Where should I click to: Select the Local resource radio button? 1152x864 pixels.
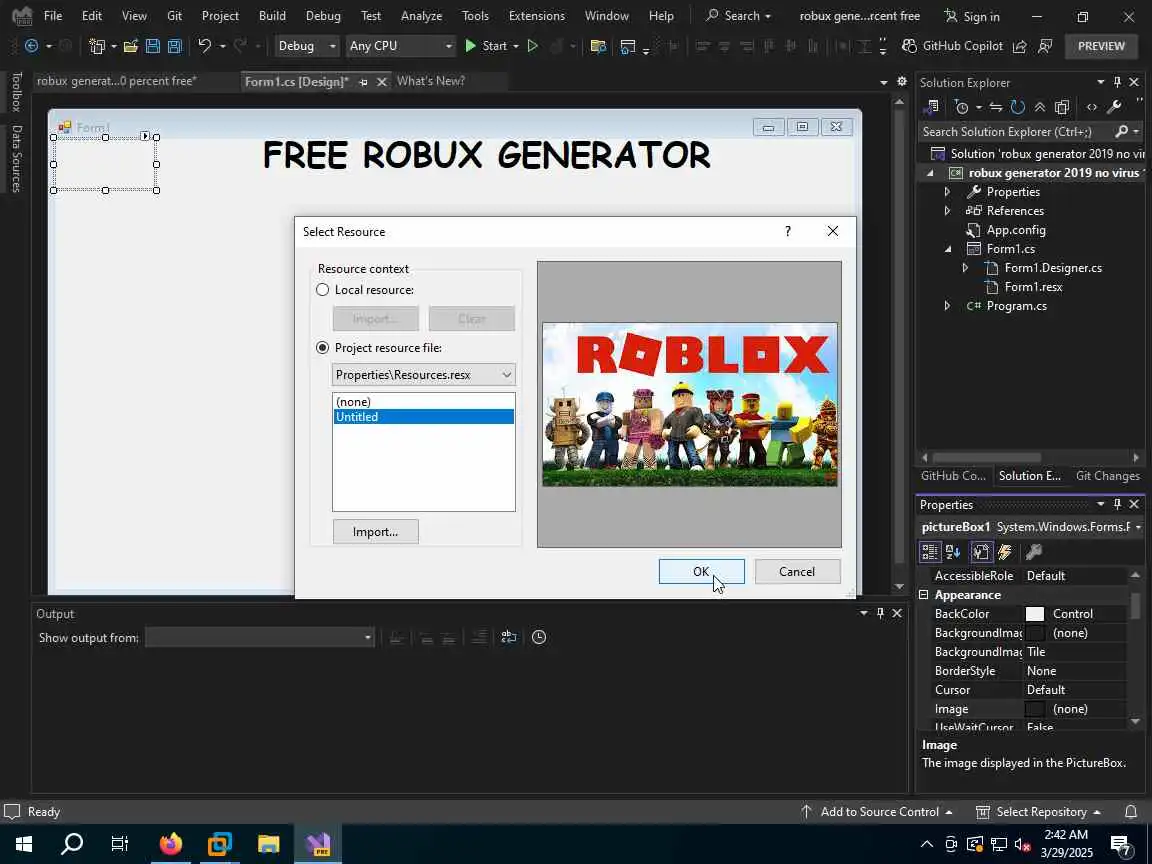(x=323, y=290)
